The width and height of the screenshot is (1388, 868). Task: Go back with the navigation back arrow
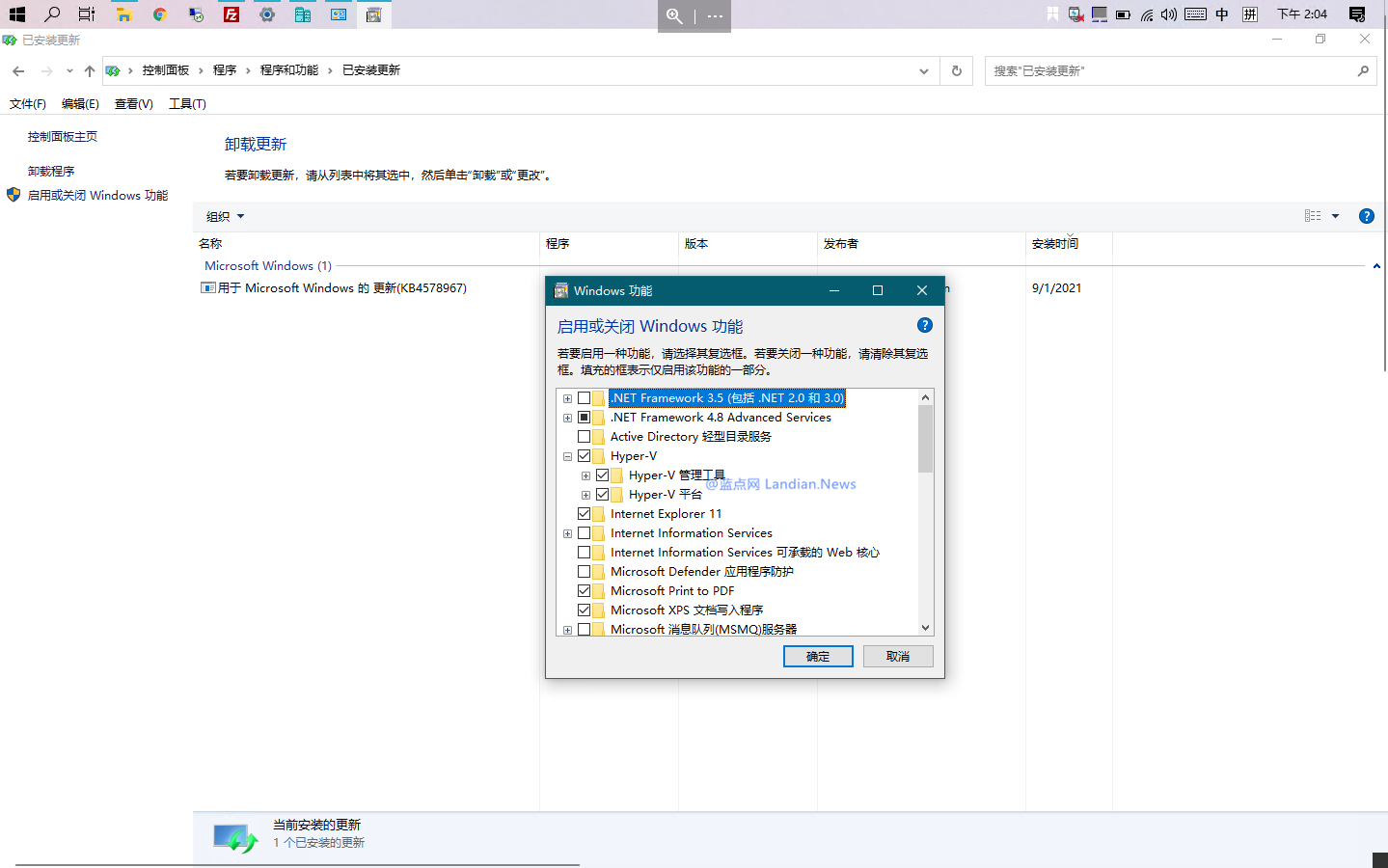point(18,70)
